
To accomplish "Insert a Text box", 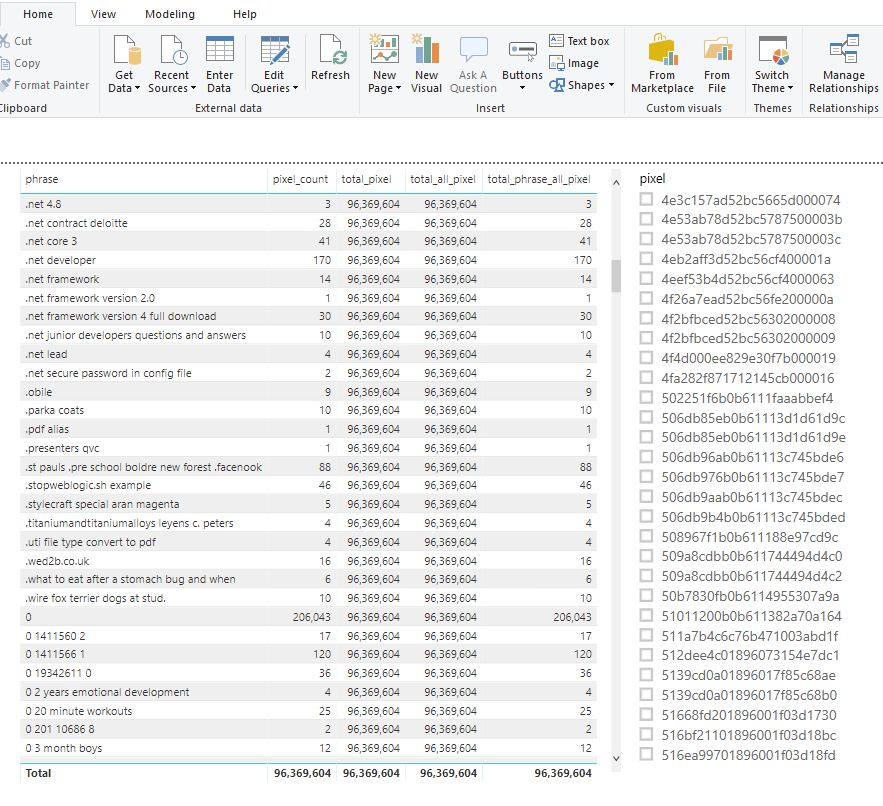I will click(579, 41).
